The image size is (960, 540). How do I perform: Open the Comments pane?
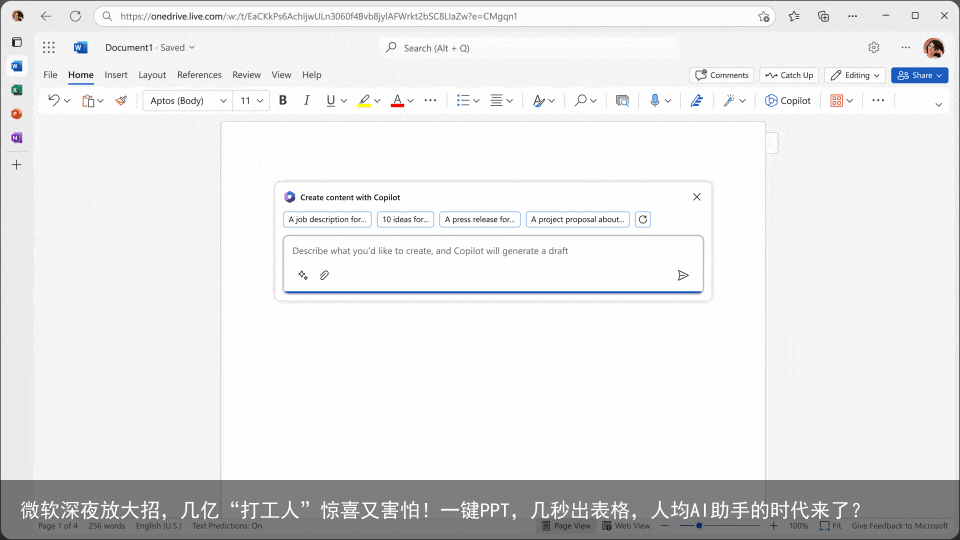click(721, 75)
